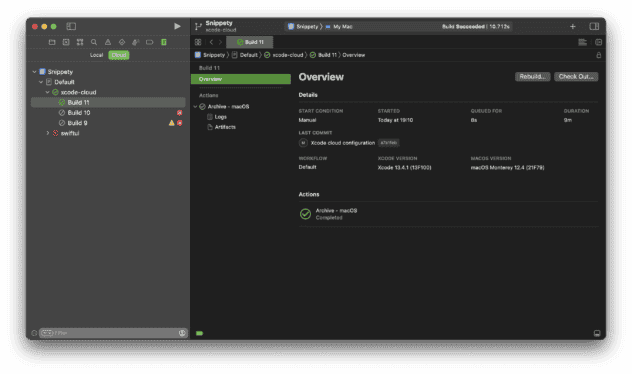Open the Report navigator icon
Image resolution: width=632 pixels, height=374 pixels.
pos(164,42)
